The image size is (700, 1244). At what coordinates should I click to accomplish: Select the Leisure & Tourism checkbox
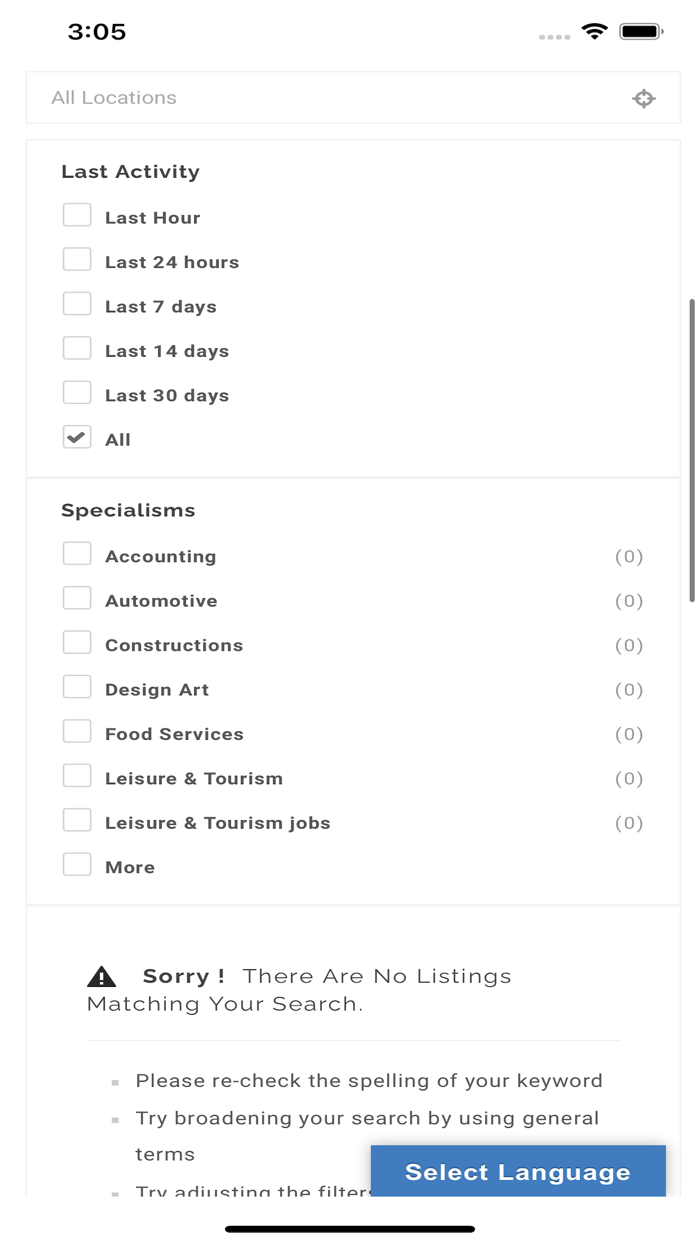[x=77, y=775]
